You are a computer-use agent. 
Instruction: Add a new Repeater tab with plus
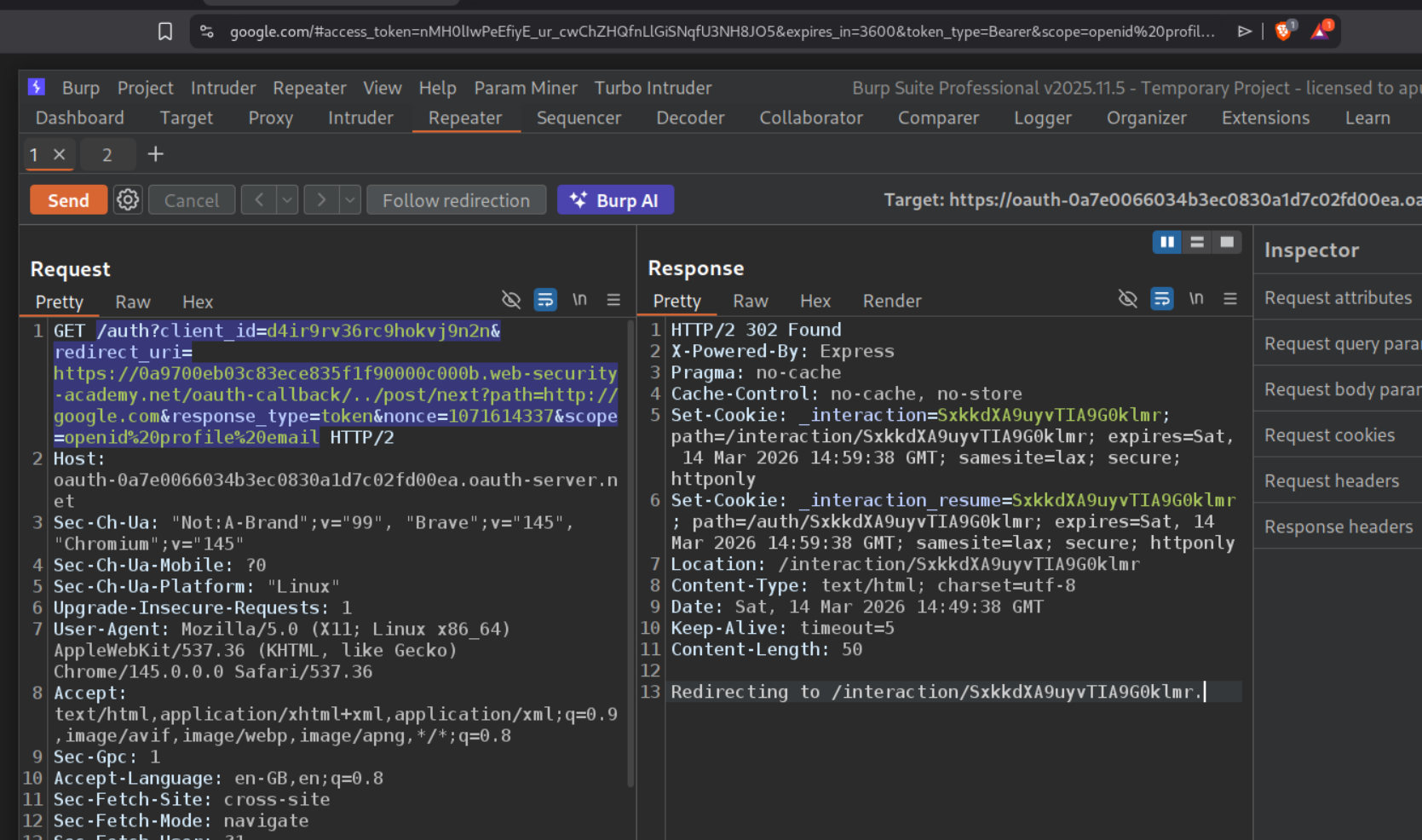[155, 154]
